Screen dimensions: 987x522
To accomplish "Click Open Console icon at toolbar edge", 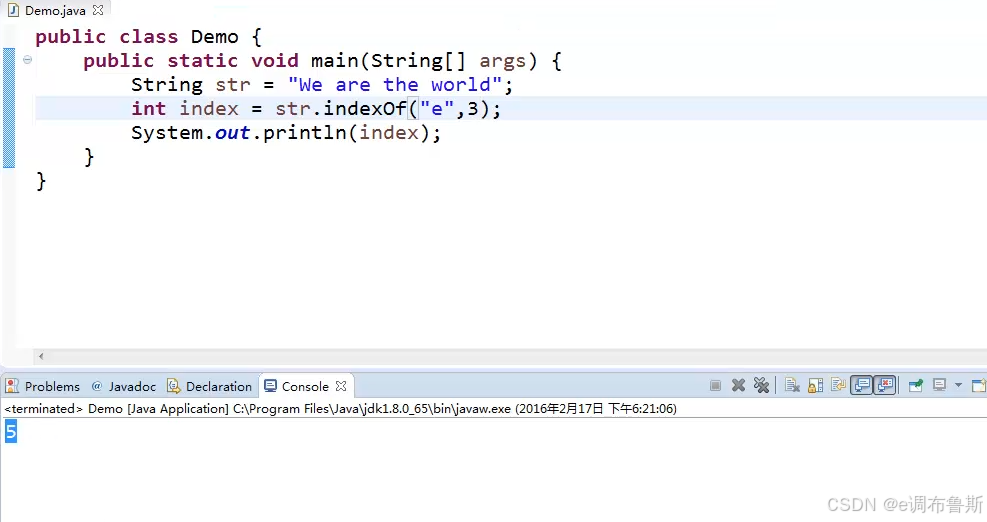I will pos(979,385).
